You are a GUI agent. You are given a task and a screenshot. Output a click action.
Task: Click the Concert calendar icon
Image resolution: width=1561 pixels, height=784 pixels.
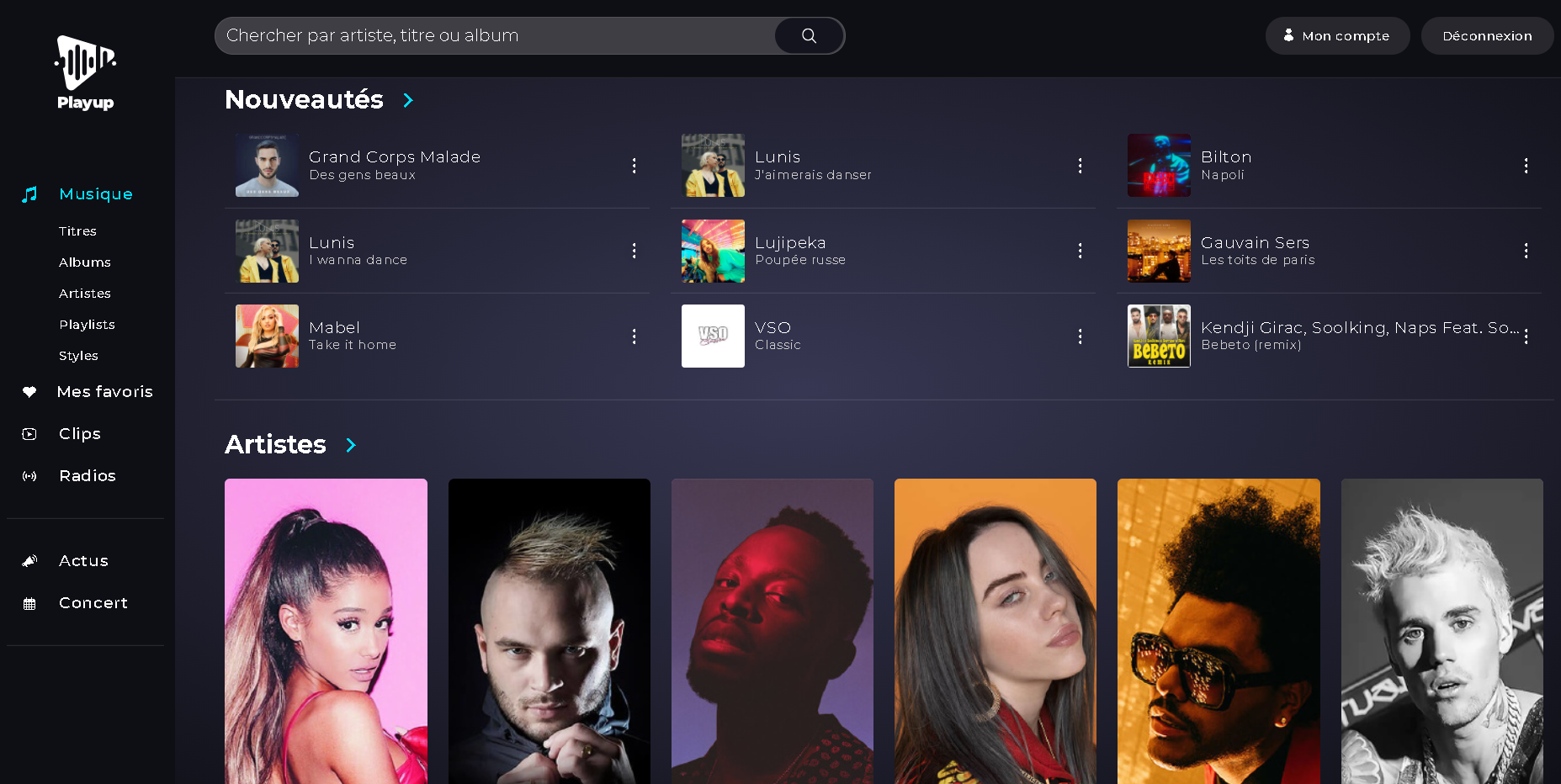click(29, 604)
